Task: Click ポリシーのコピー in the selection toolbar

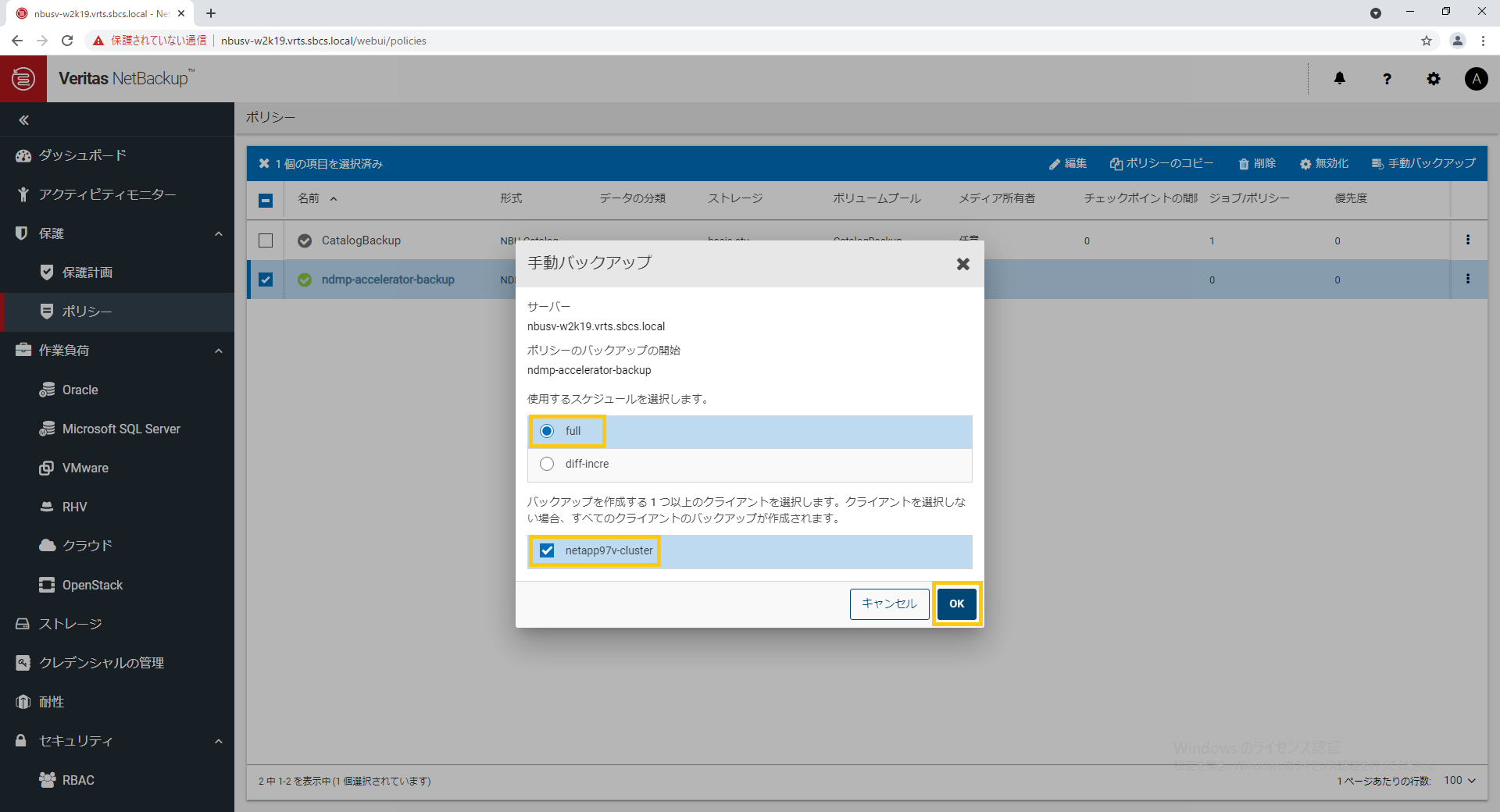Action: [x=1162, y=163]
